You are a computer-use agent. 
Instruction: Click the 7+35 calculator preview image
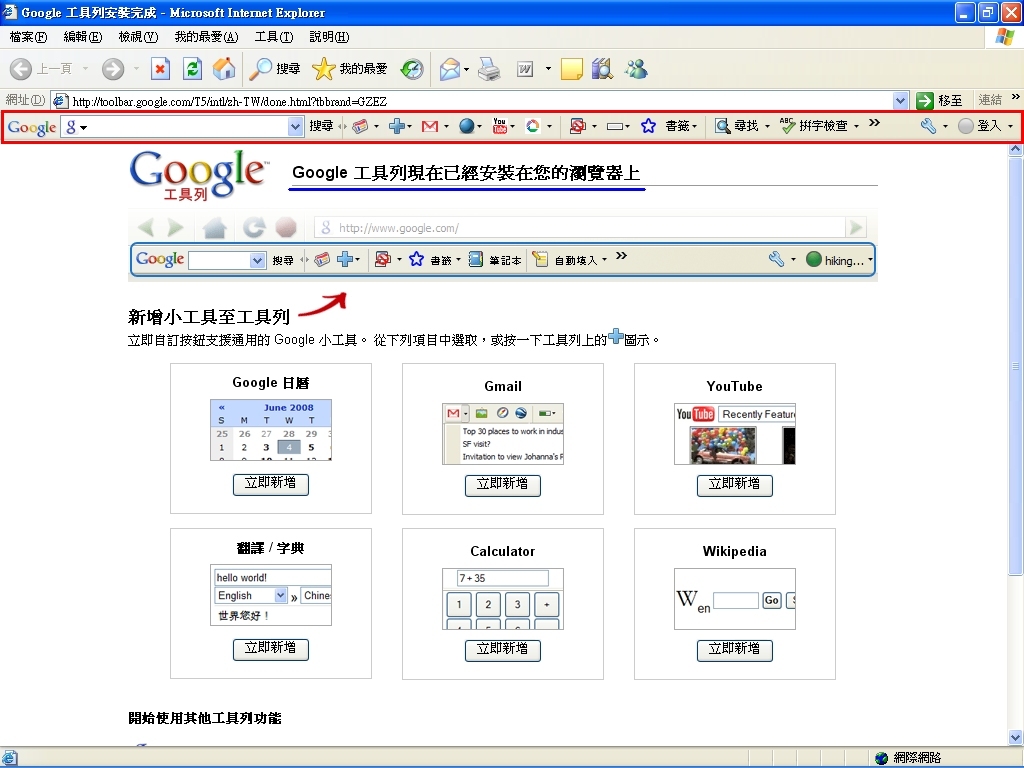pyautogui.click(x=503, y=599)
